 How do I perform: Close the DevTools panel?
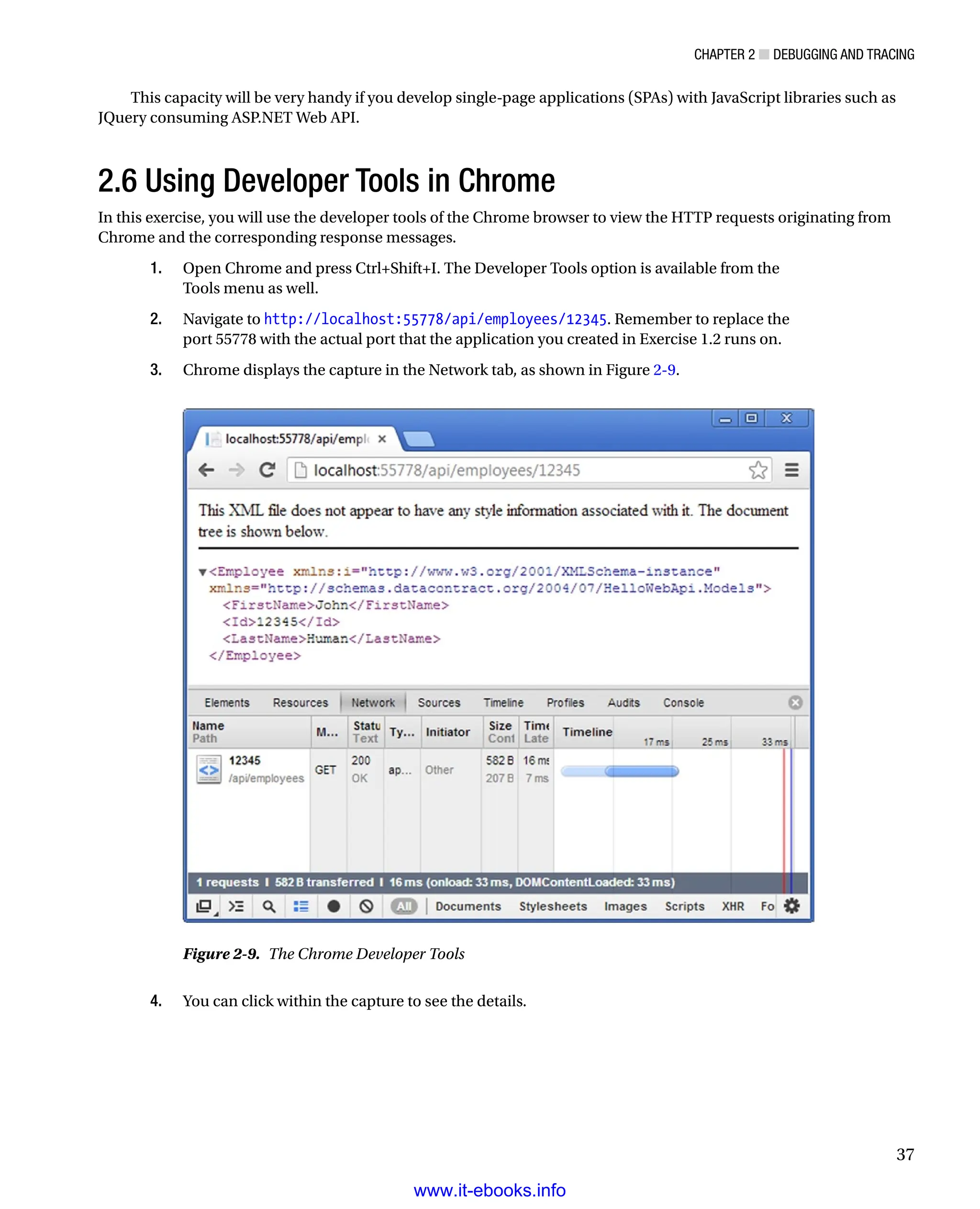click(795, 703)
